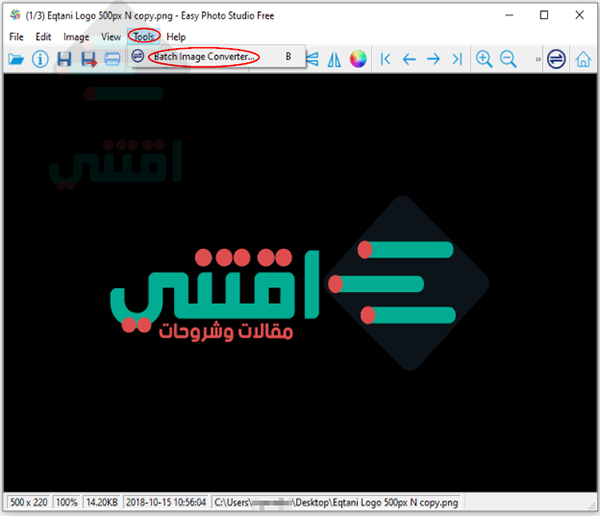
Task: Click the 2018-10-15 10:56:04 date status entry
Action: coord(166,502)
